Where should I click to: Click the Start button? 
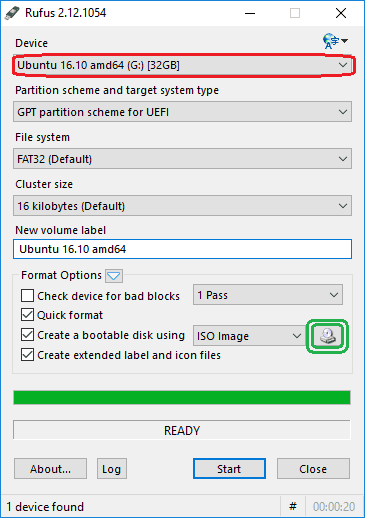tap(229, 469)
